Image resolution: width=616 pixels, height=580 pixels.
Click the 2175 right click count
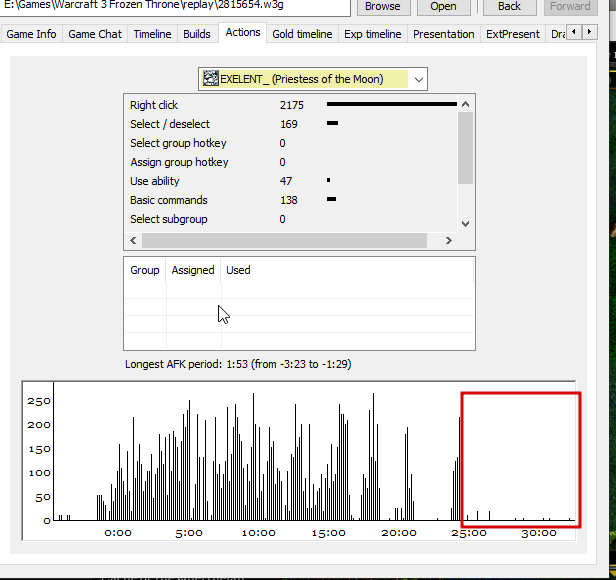(x=292, y=105)
